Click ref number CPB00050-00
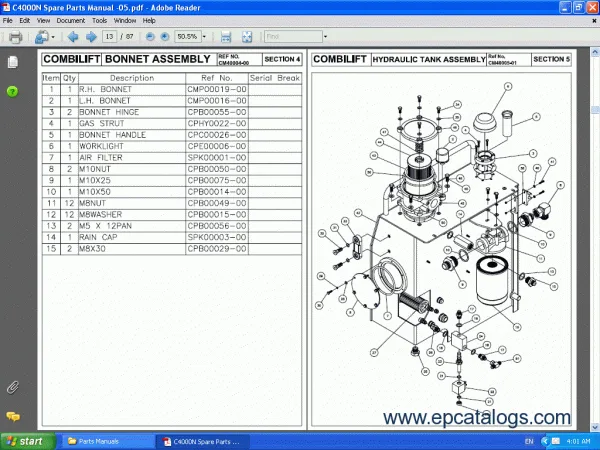600x450 pixels. (217, 169)
